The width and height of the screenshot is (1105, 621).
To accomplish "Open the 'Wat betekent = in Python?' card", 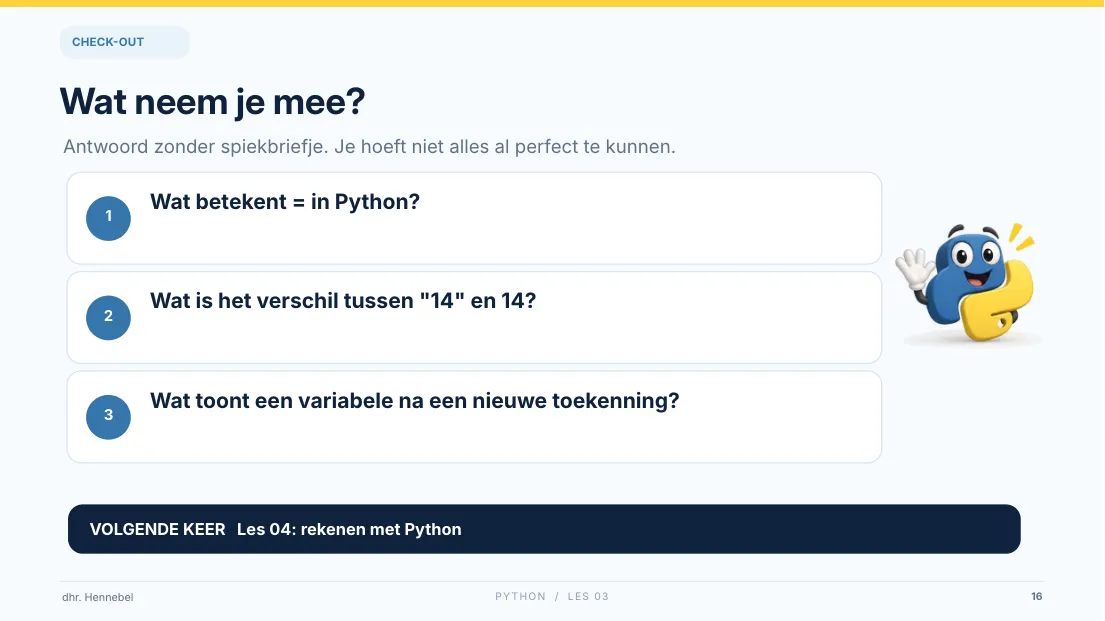I will point(474,218).
